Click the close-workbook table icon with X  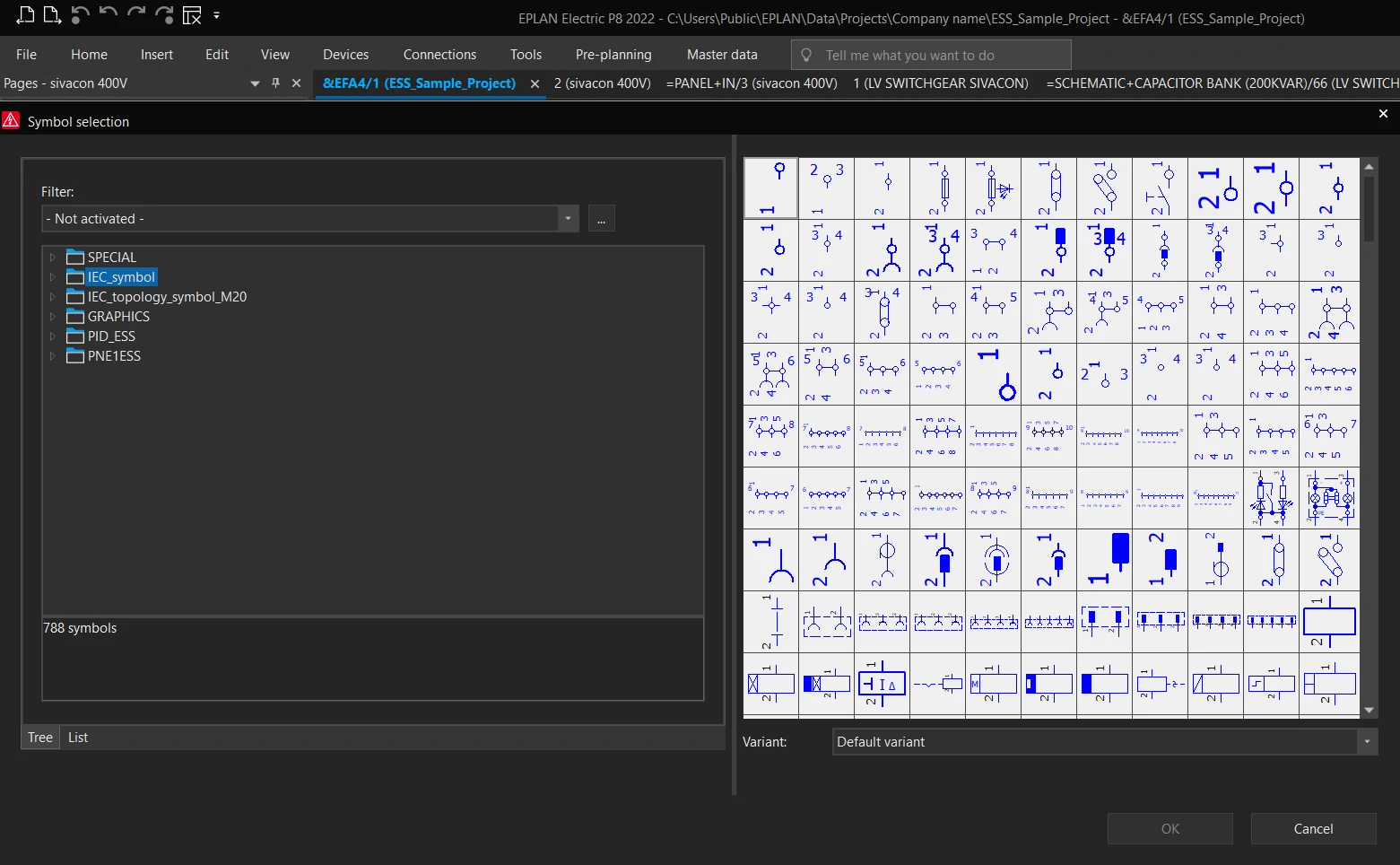[x=192, y=15]
